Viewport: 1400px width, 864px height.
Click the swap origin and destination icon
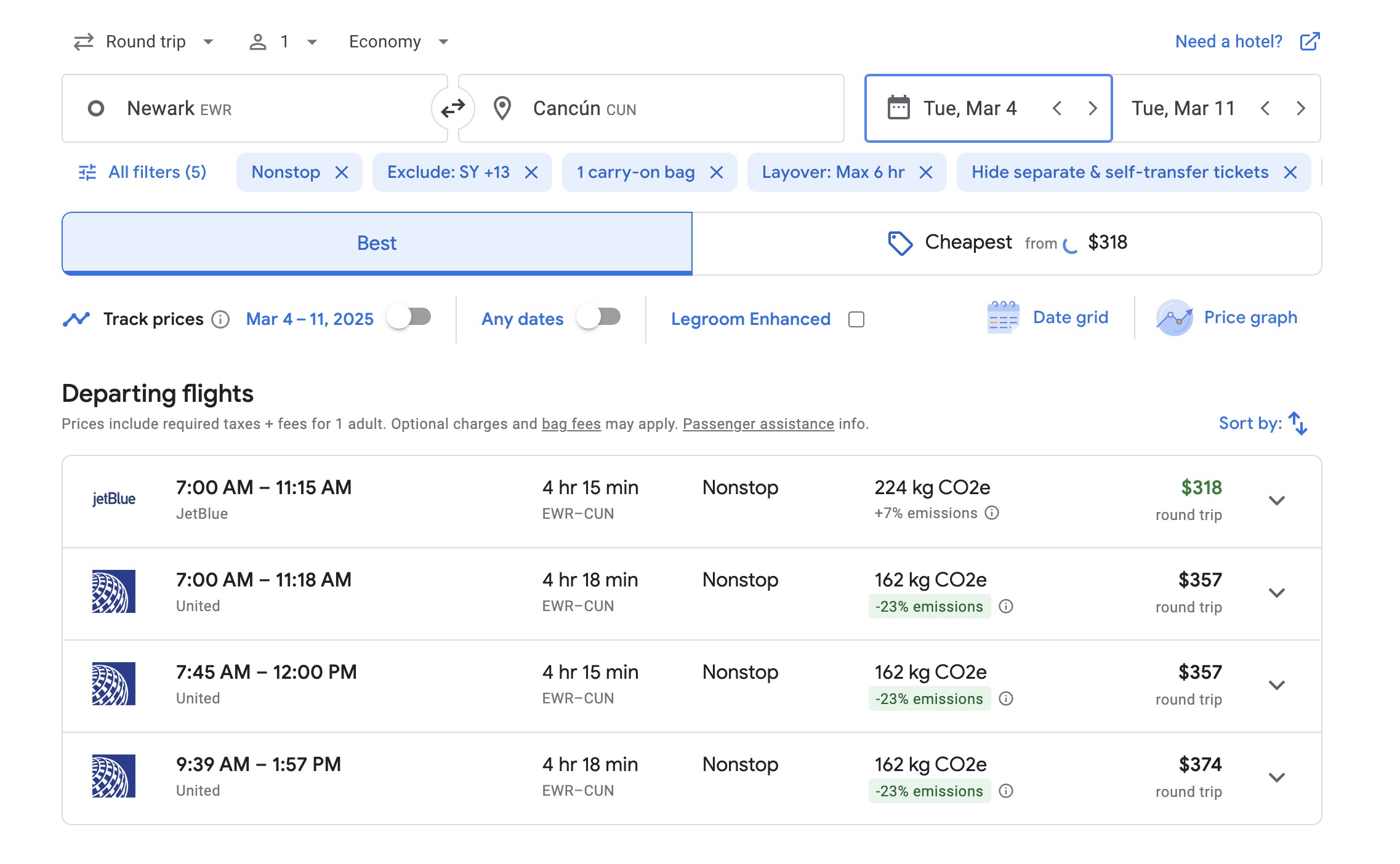click(453, 108)
